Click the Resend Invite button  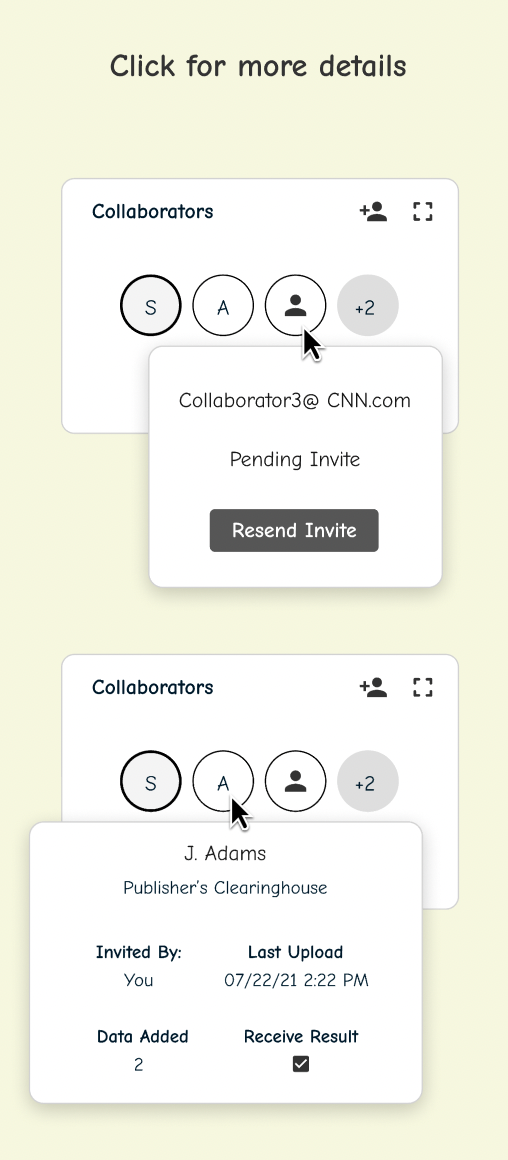(x=294, y=530)
